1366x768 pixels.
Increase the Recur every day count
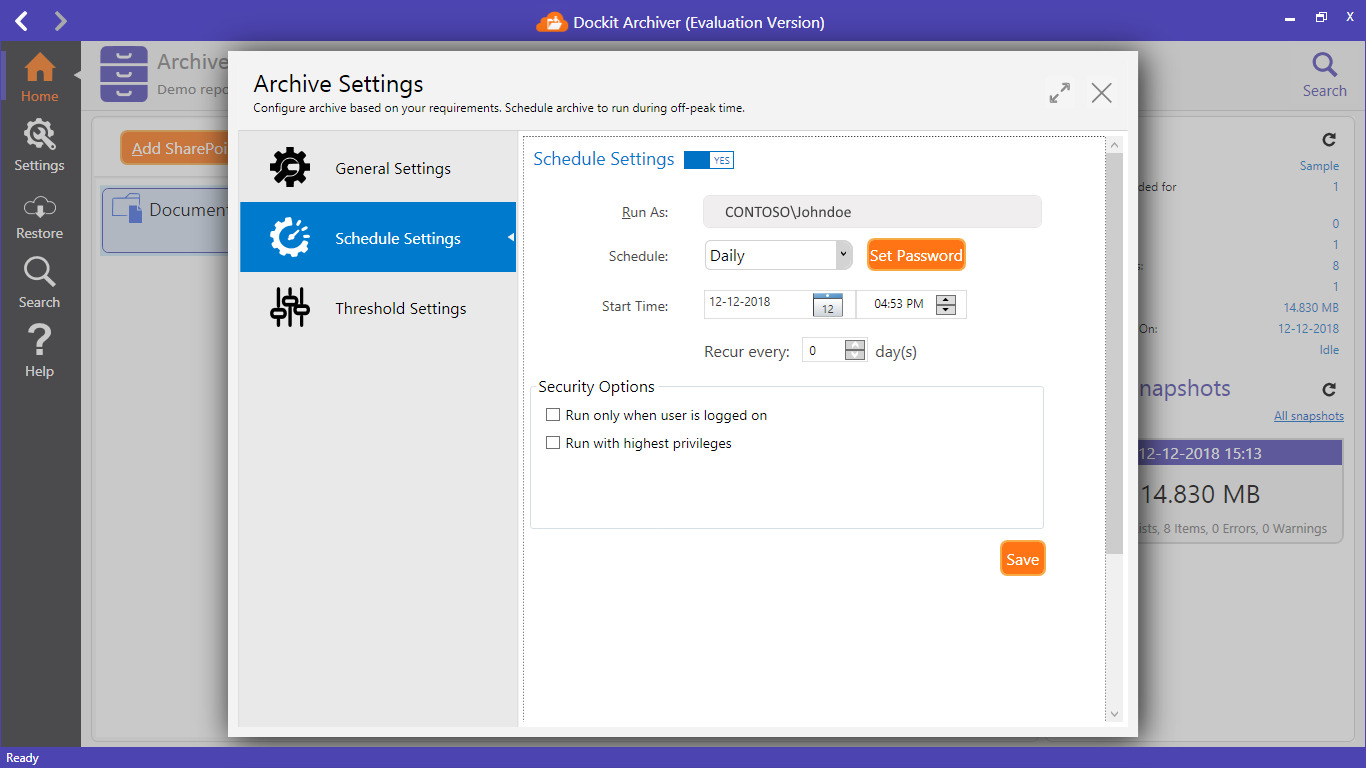855,345
